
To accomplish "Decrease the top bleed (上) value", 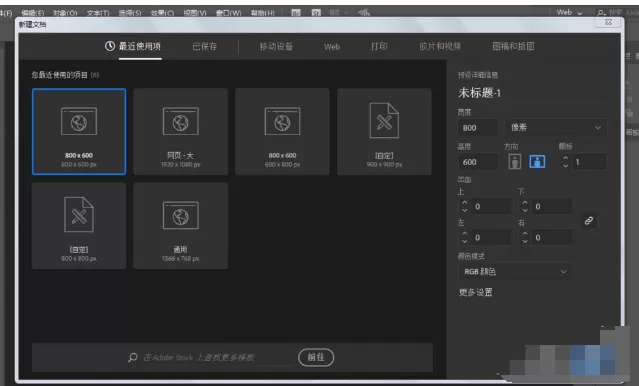I will tap(465, 210).
